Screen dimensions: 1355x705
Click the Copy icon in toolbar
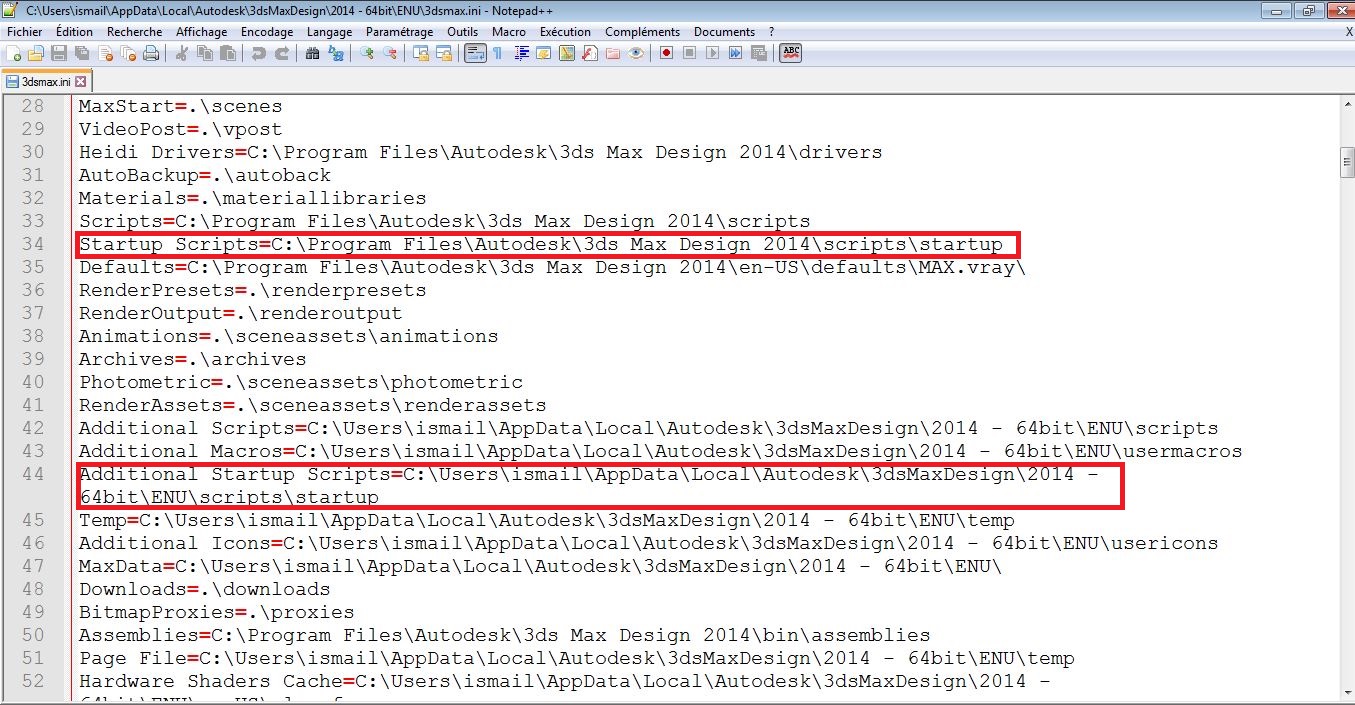coord(205,53)
